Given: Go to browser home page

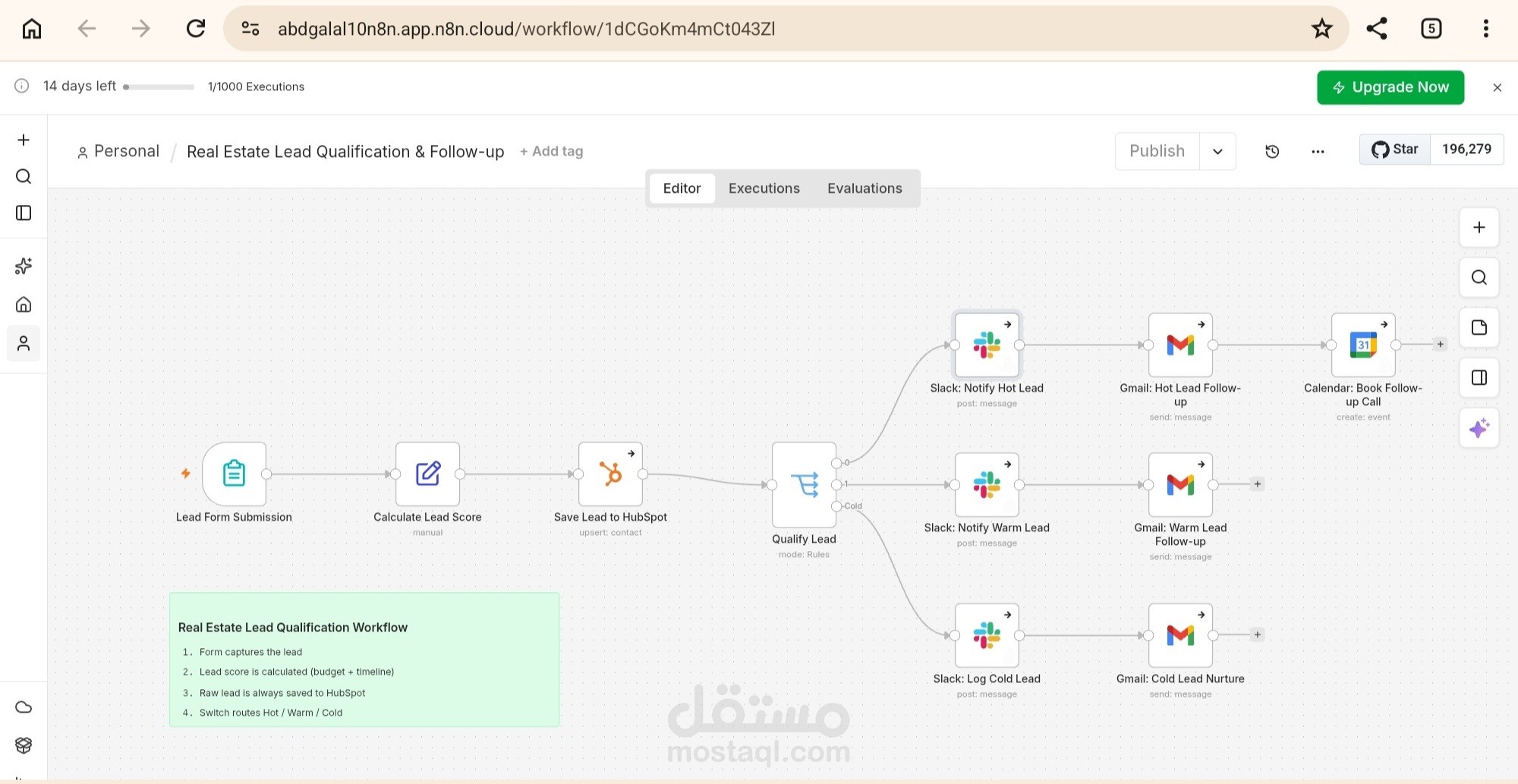Looking at the screenshot, I should tap(32, 29).
